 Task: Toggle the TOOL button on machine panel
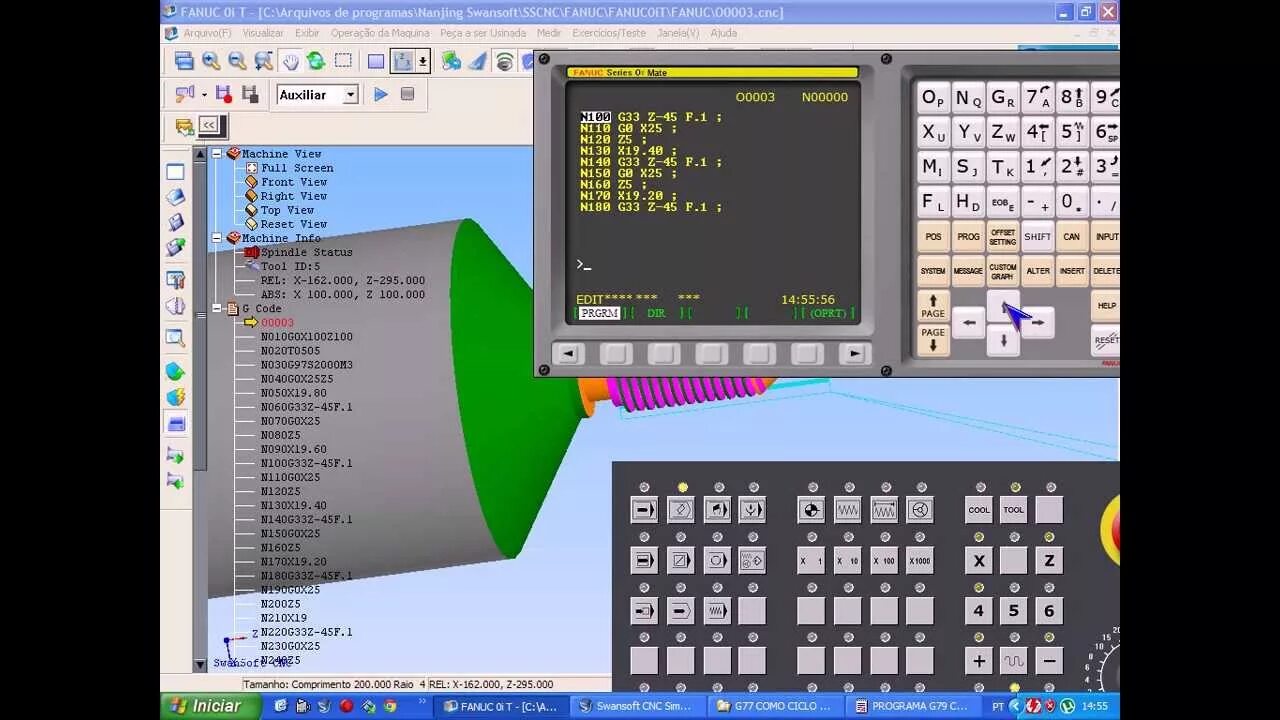tap(1014, 510)
